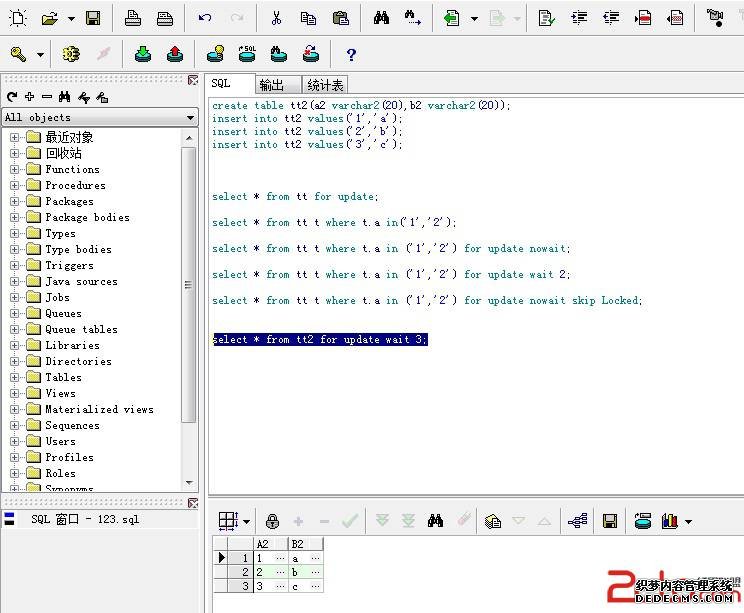
Task: Click the Help question mark icon
Action: (x=351, y=54)
